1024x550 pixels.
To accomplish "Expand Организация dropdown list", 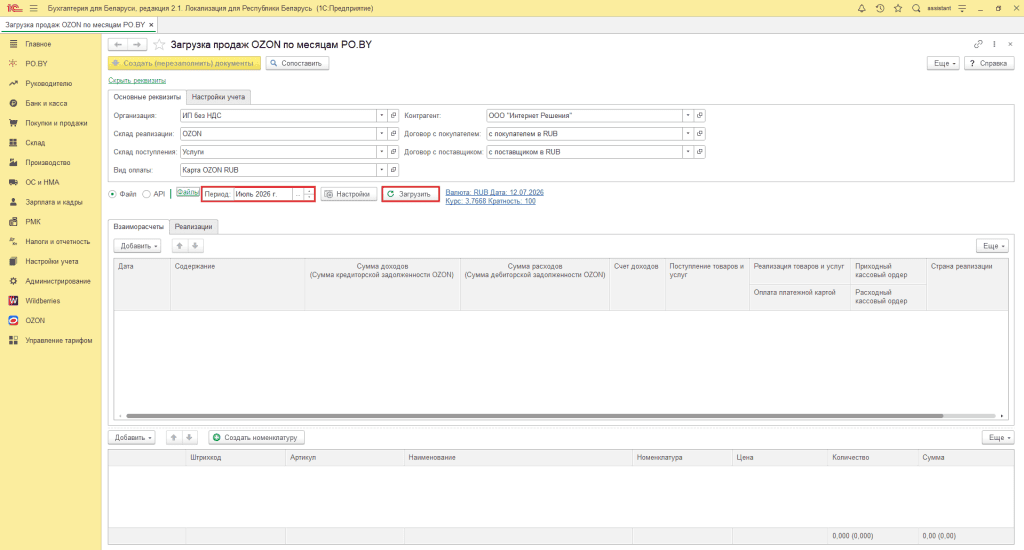I will point(381,116).
